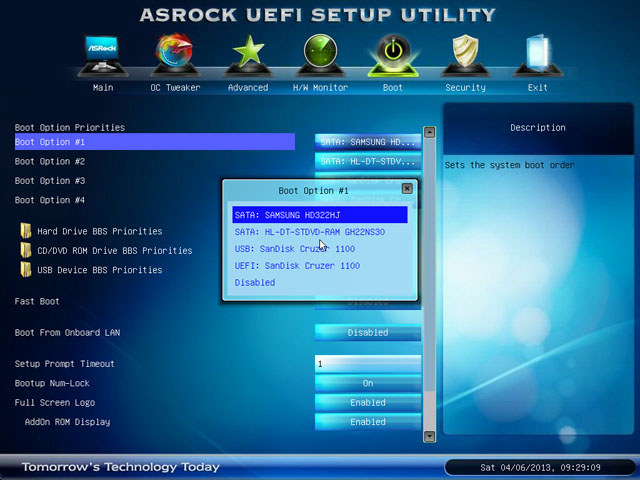Click the Exit door icon
The height and width of the screenshot is (480, 640).
tap(538, 55)
